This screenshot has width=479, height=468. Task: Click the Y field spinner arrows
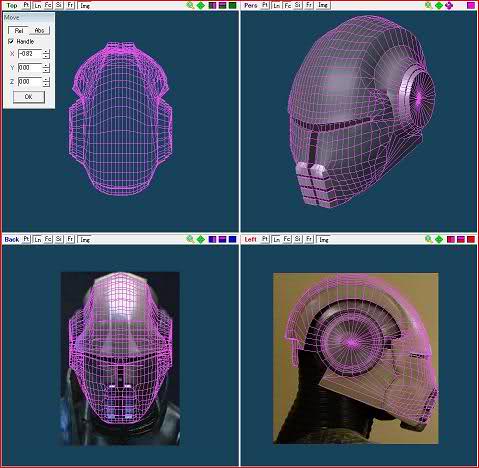point(46,68)
